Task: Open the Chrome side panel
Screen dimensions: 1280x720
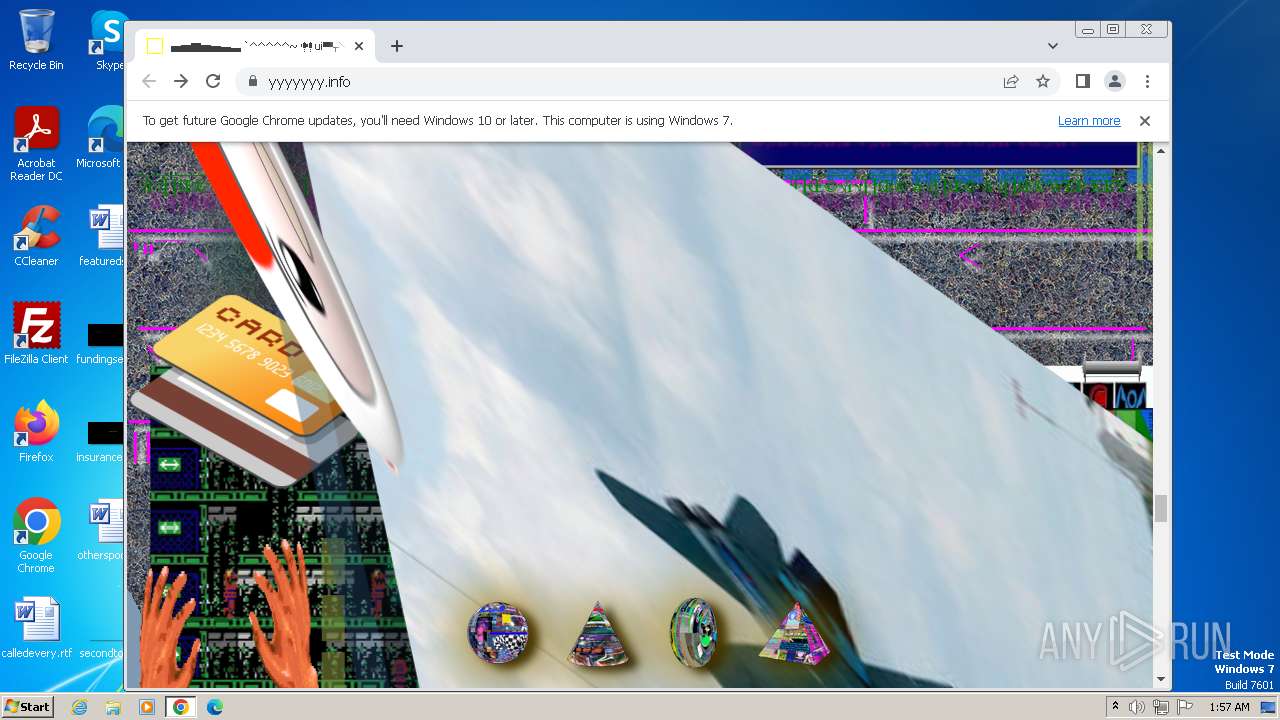Action: [x=1082, y=82]
